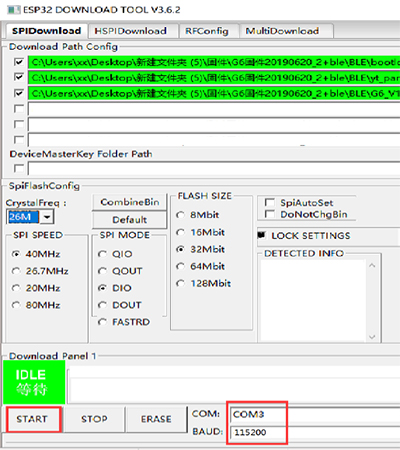The image size is (400, 450).
Task: Click the STOP button
Action: (x=94, y=419)
